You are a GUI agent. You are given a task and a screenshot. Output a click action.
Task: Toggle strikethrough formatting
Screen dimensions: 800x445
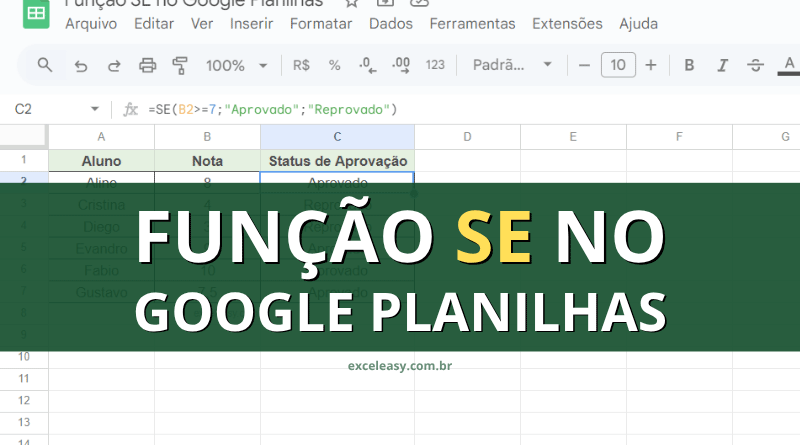click(755, 65)
